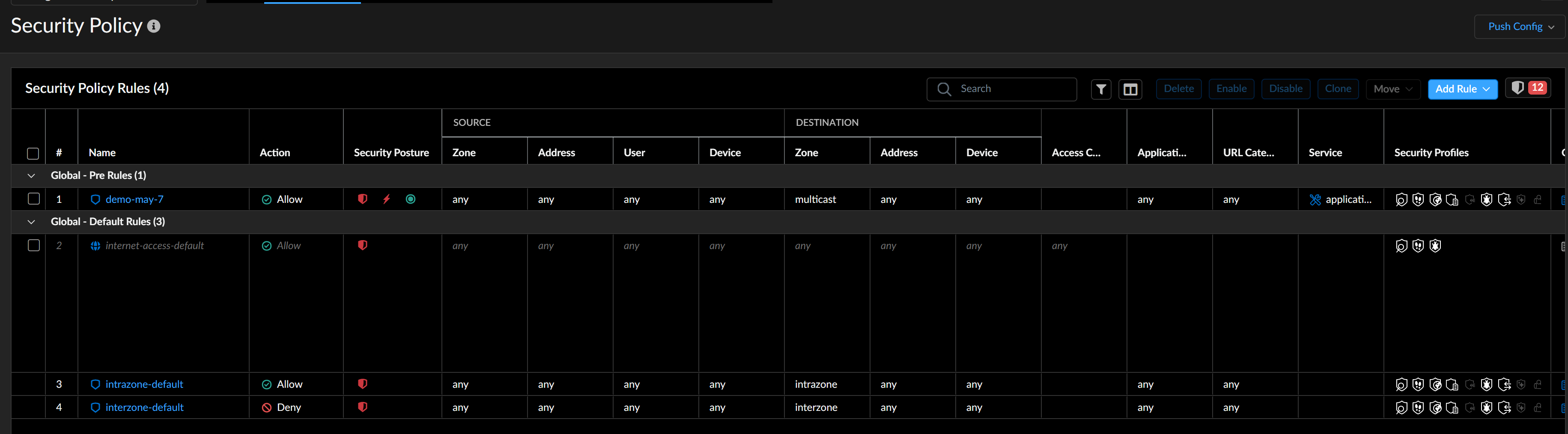
Task: Open the rule filter funnel icon
Action: pyautogui.click(x=1100, y=89)
